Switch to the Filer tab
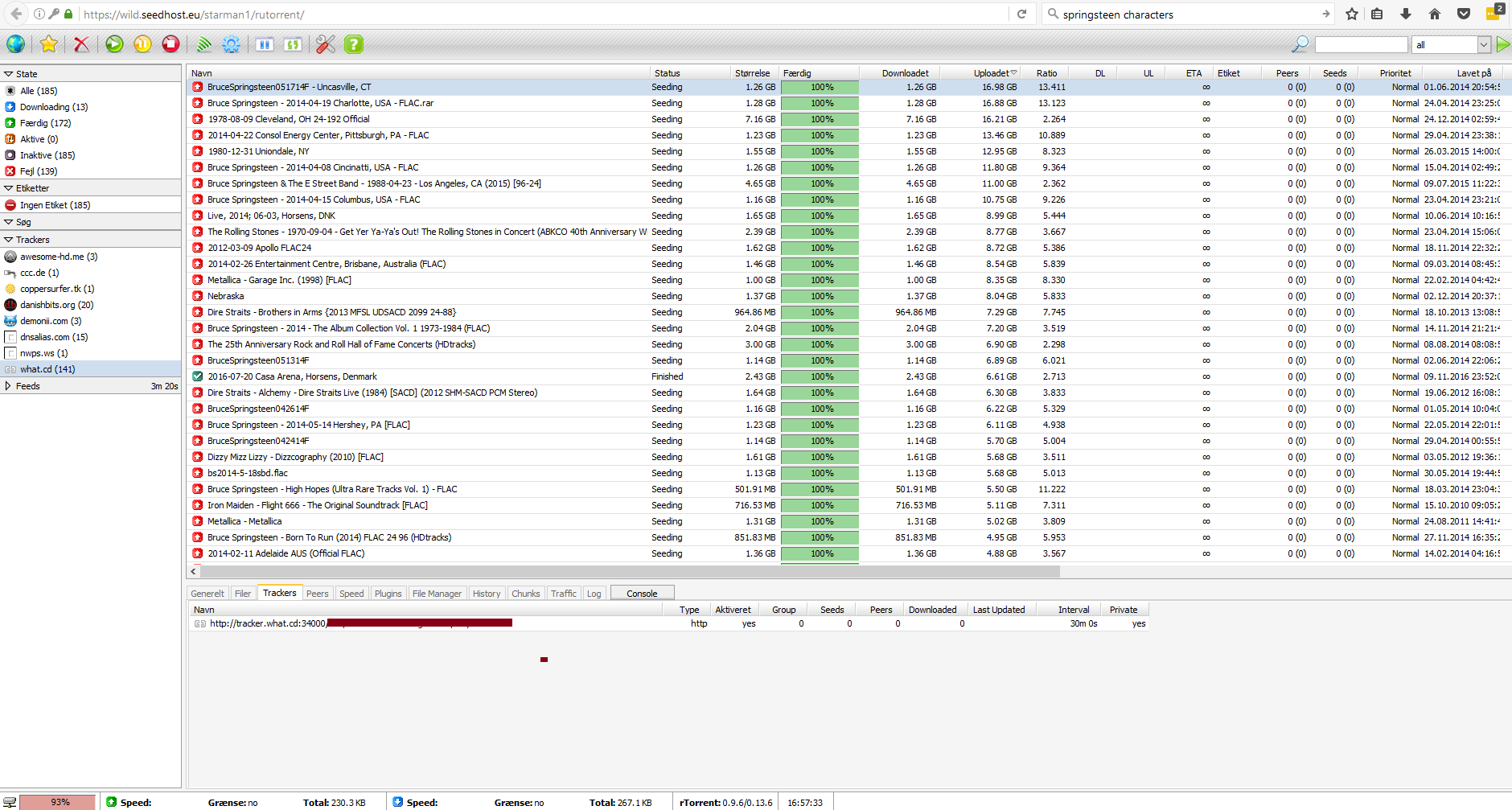Image resolution: width=1512 pixels, height=810 pixels. [243, 594]
